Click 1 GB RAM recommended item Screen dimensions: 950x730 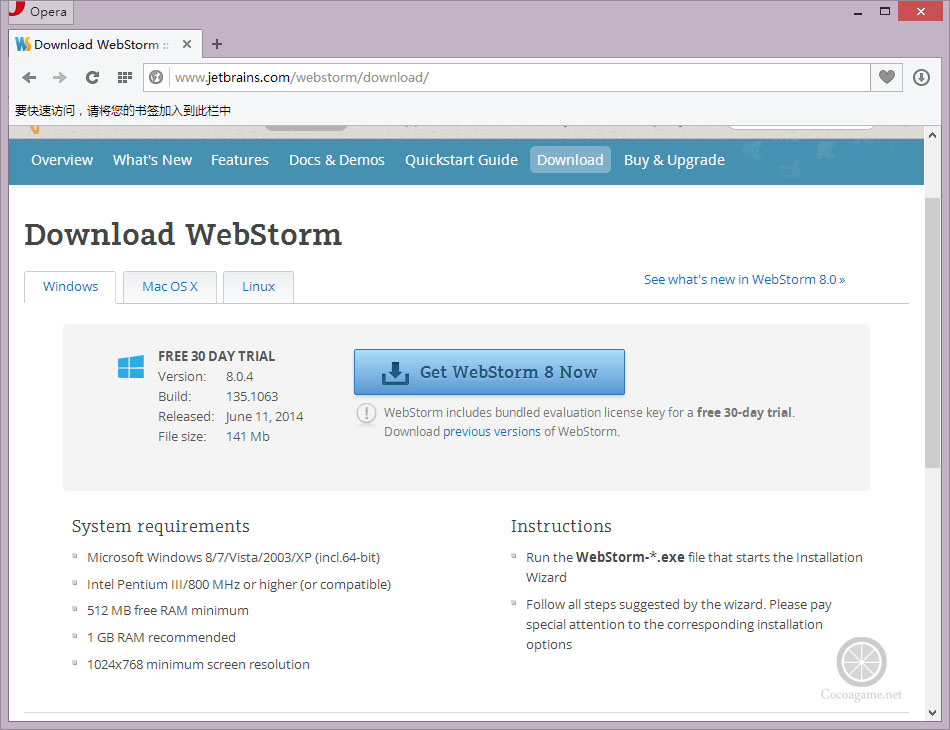(x=161, y=637)
